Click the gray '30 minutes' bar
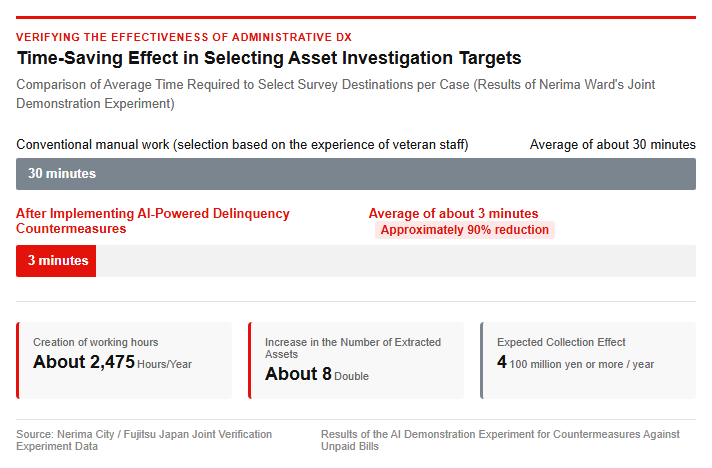This screenshot has width=712, height=468. pyautogui.click(x=356, y=174)
